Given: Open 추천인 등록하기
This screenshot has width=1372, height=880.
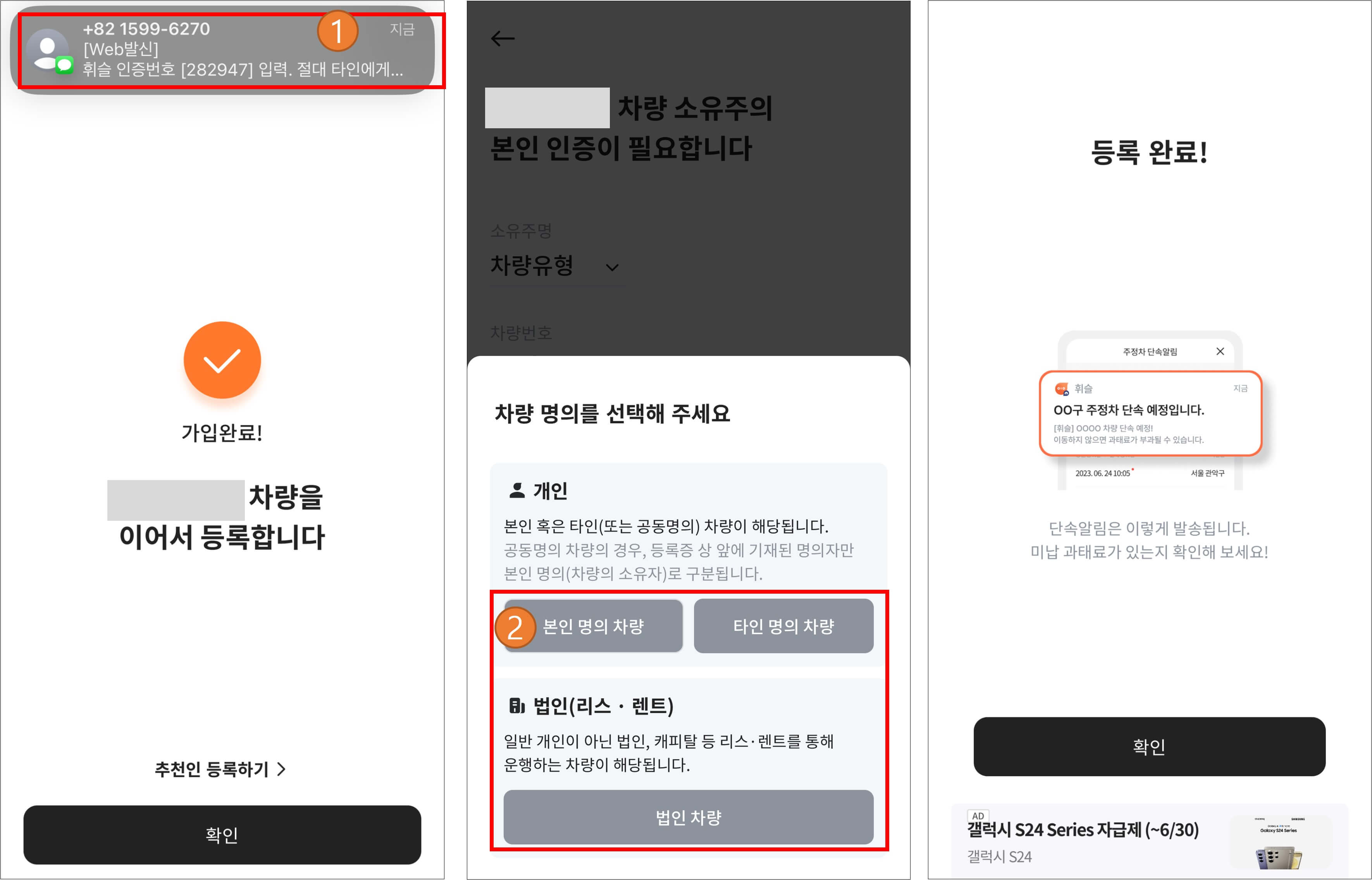Looking at the screenshot, I should tap(219, 770).
